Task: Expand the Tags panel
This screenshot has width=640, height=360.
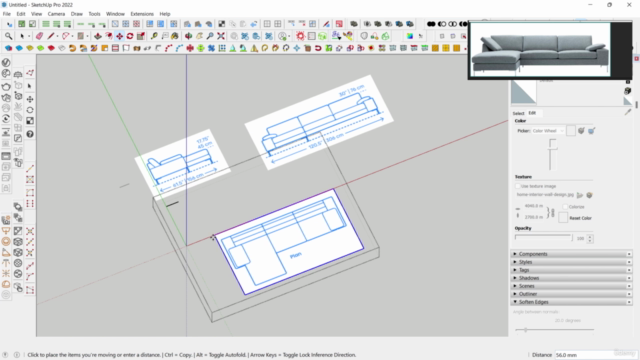Action: click(571, 270)
